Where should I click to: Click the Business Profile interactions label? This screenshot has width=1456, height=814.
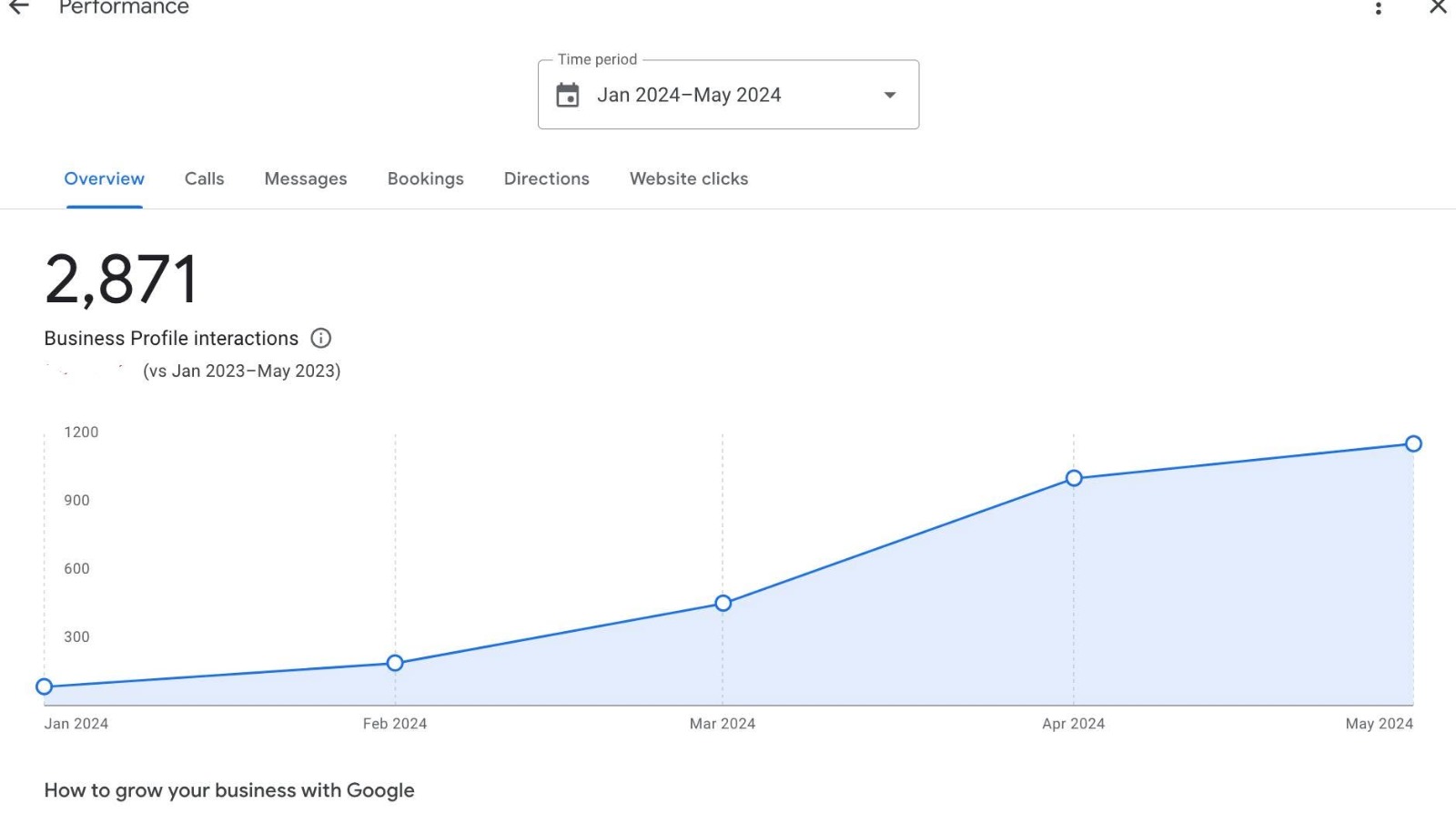pyautogui.click(x=171, y=338)
